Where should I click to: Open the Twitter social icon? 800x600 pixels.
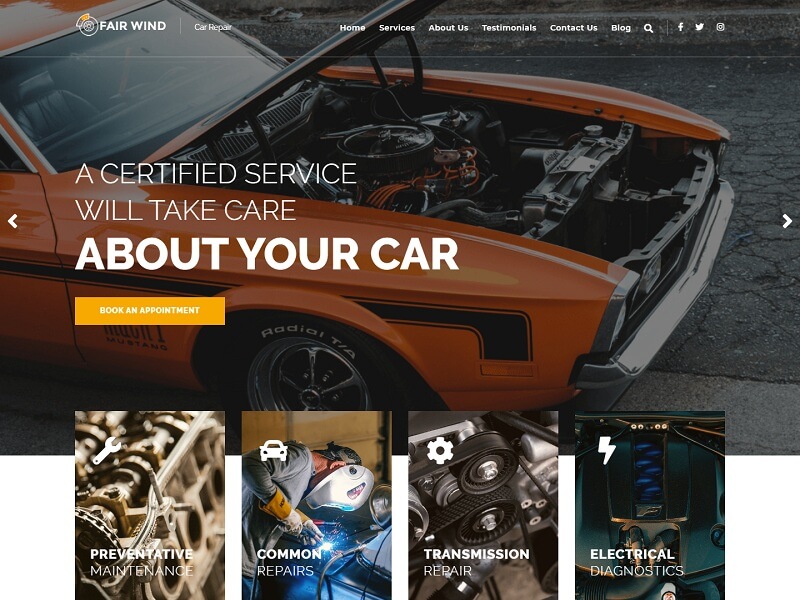coord(699,27)
